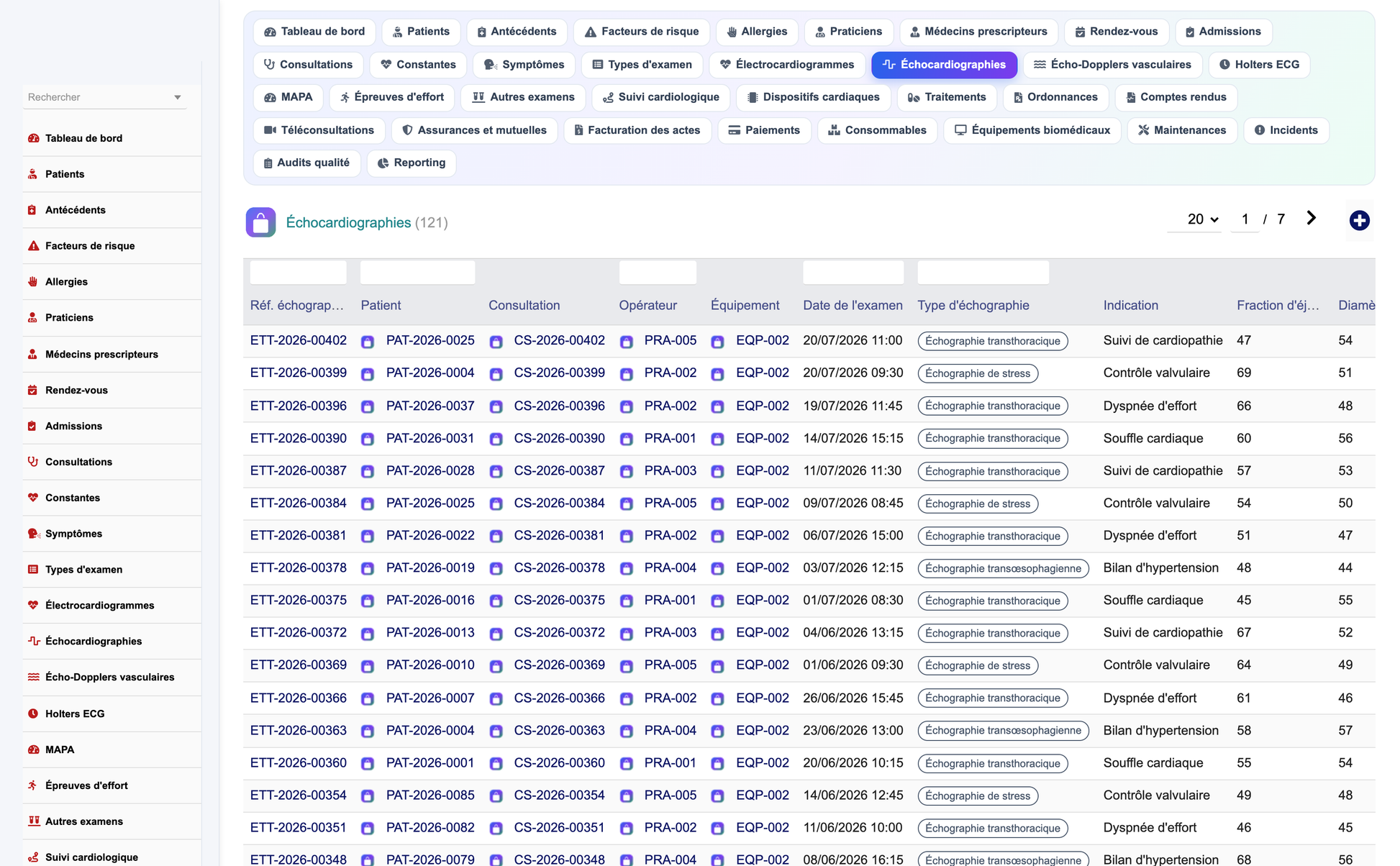Click consultation icon beside CS-2026-00372
1400x866 pixels.
[496, 634]
